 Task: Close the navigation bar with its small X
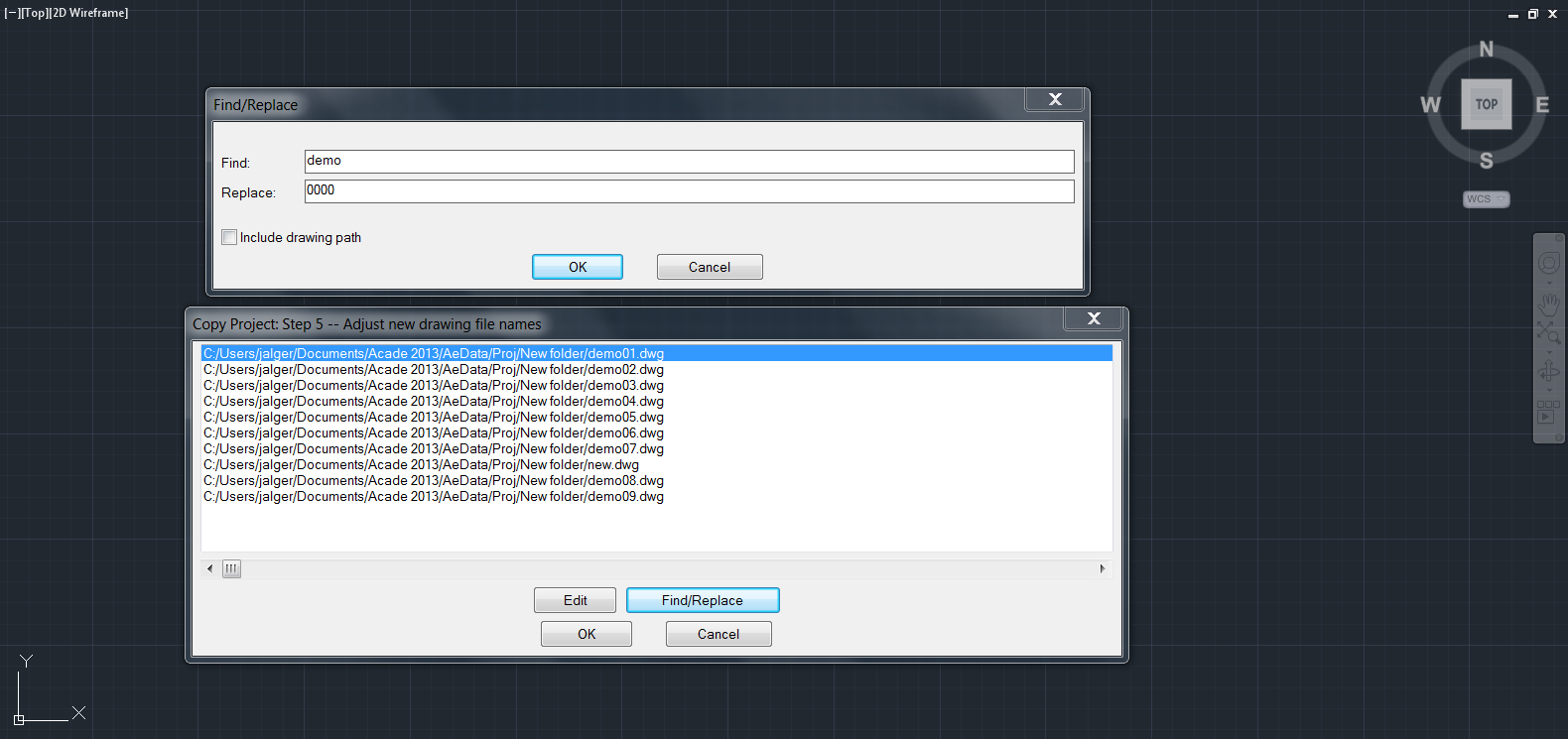pyautogui.click(x=1559, y=238)
